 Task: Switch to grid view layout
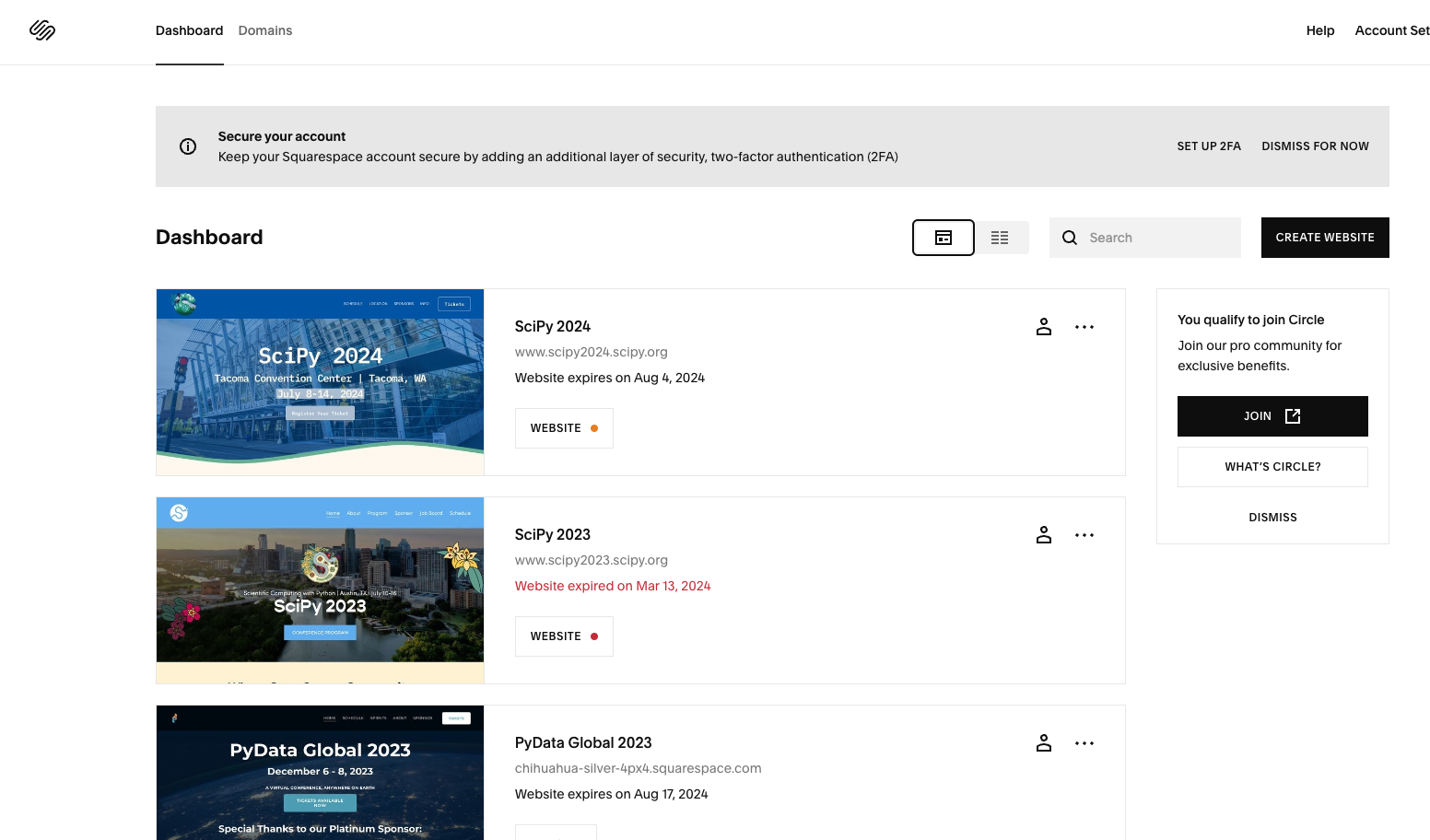tap(944, 238)
